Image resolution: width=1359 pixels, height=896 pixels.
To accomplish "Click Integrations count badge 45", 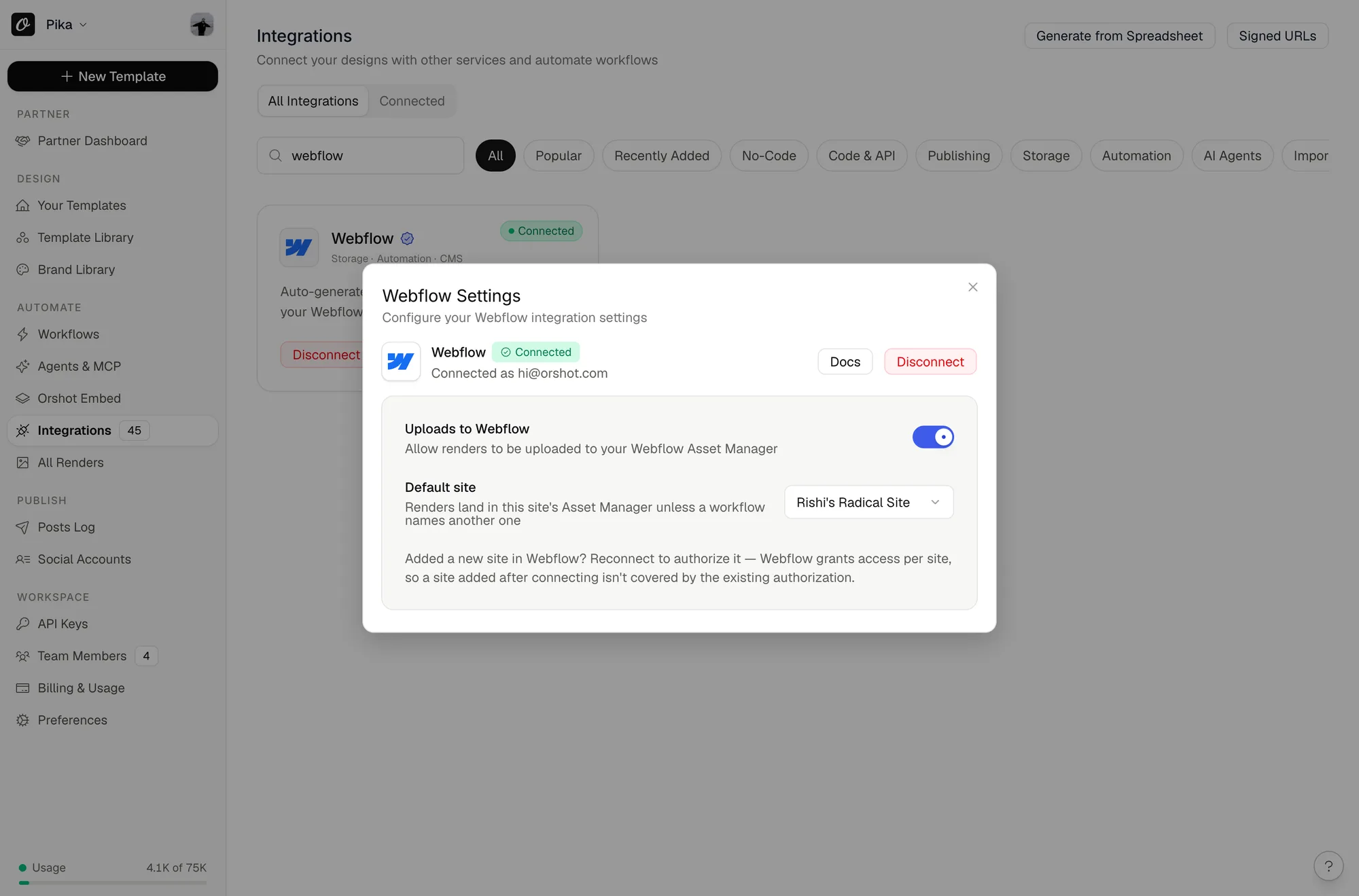I will [135, 430].
